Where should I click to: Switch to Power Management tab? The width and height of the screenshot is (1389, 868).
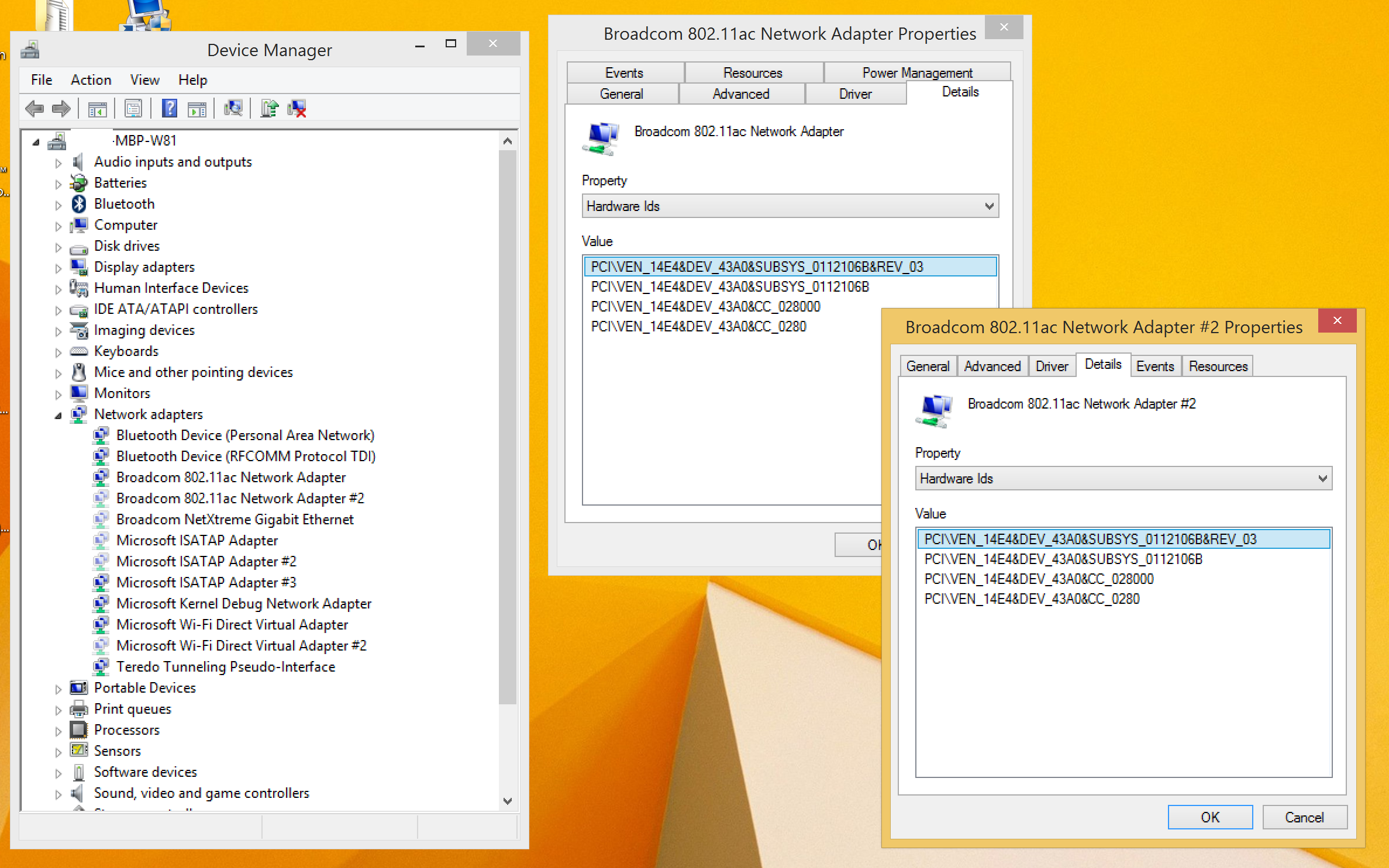point(916,73)
